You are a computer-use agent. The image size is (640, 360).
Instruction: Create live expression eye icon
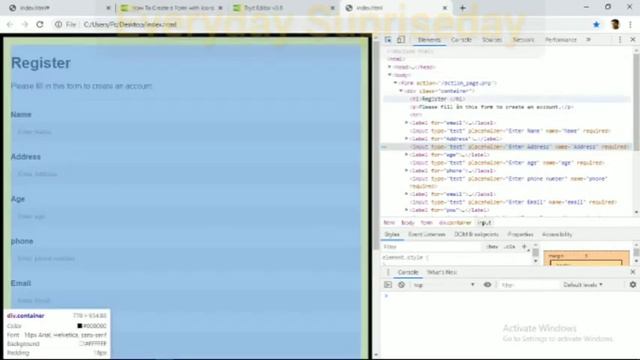(x=487, y=284)
